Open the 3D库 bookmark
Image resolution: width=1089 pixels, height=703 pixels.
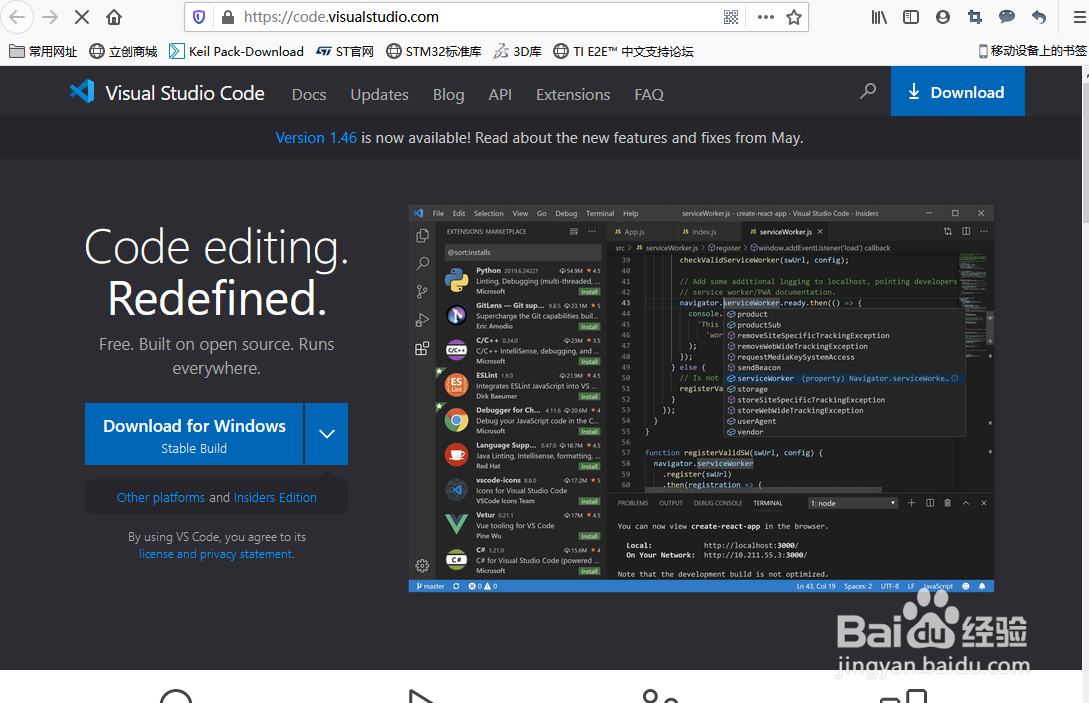[x=517, y=51]
